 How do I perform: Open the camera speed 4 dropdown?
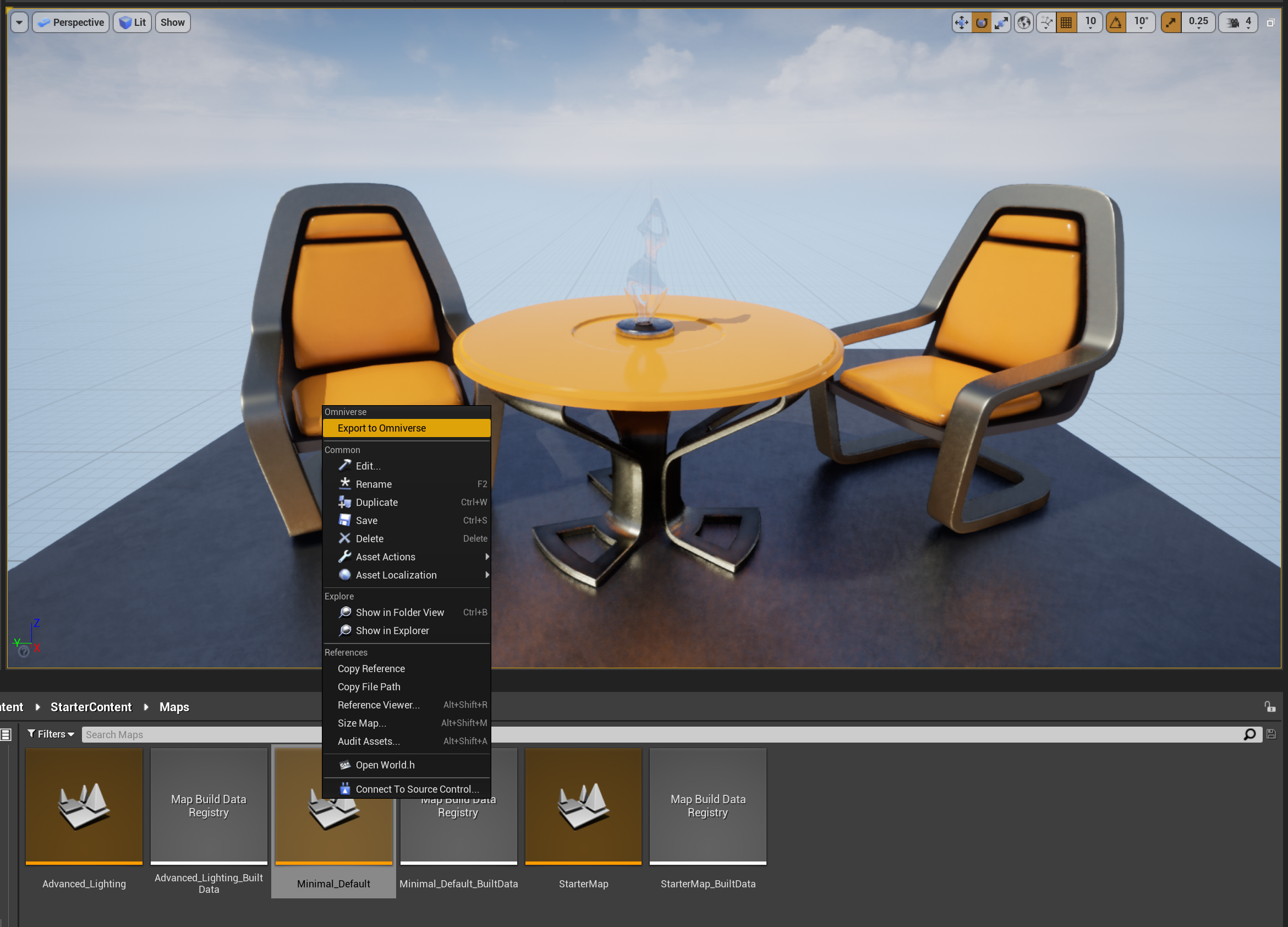coord(1239,23)
